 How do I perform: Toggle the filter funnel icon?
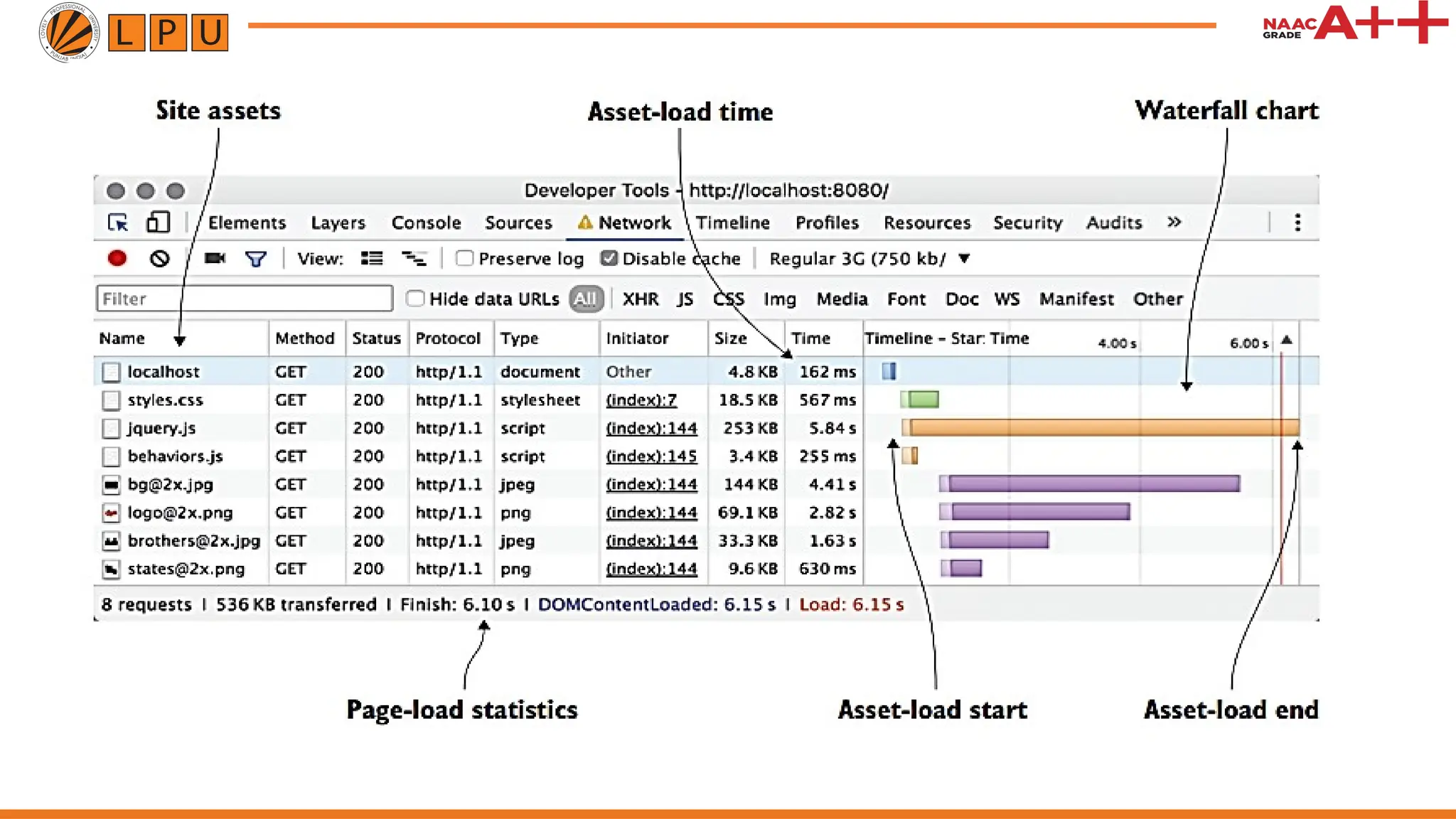point(255,259)
